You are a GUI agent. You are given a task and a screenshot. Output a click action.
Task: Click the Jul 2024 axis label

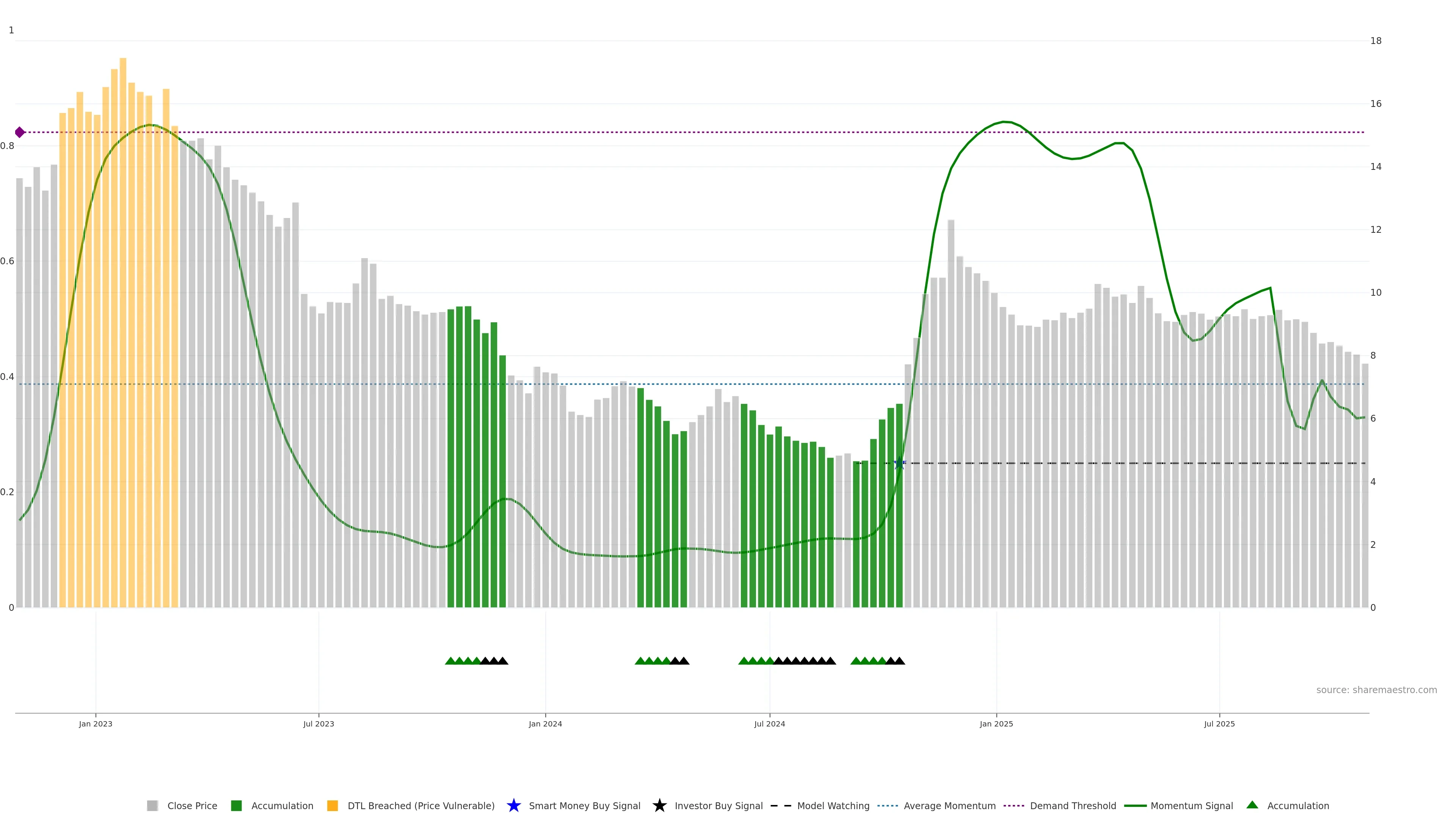point(769,724)
